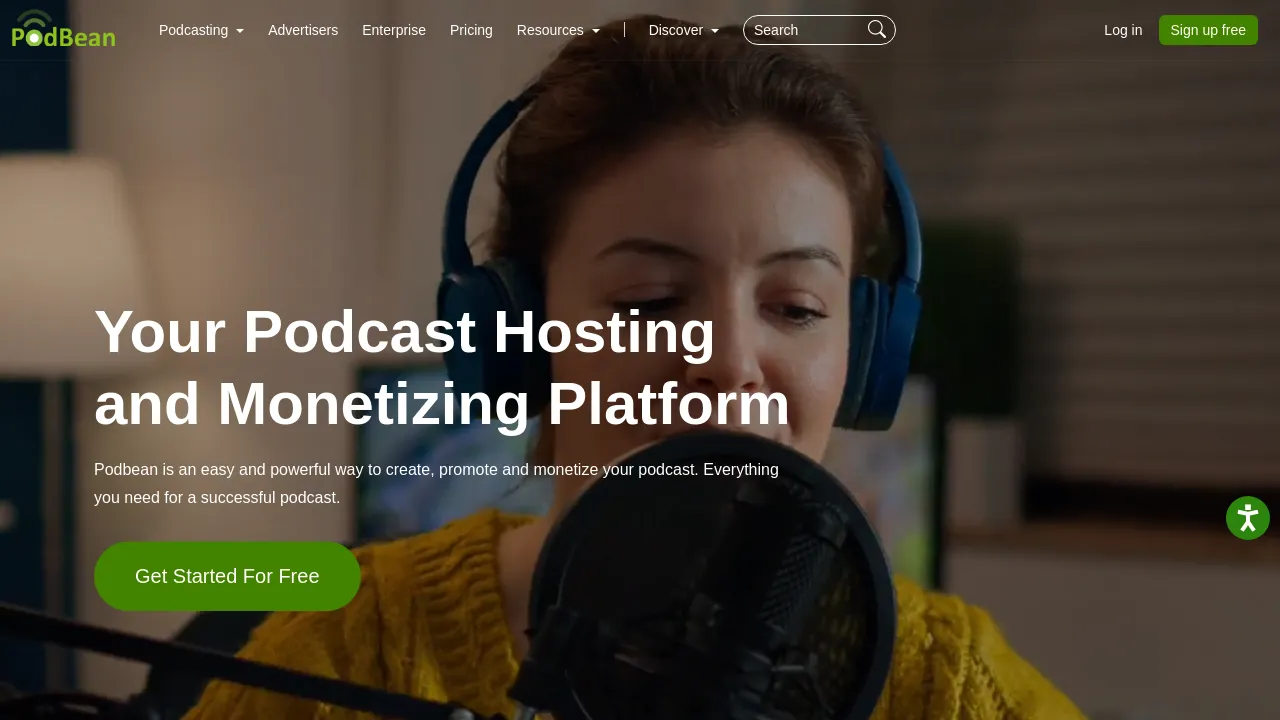This screenshot has height=720, width=1280.
Task: Click the "Your Podcast Hosting" headline
Action: 442,367
